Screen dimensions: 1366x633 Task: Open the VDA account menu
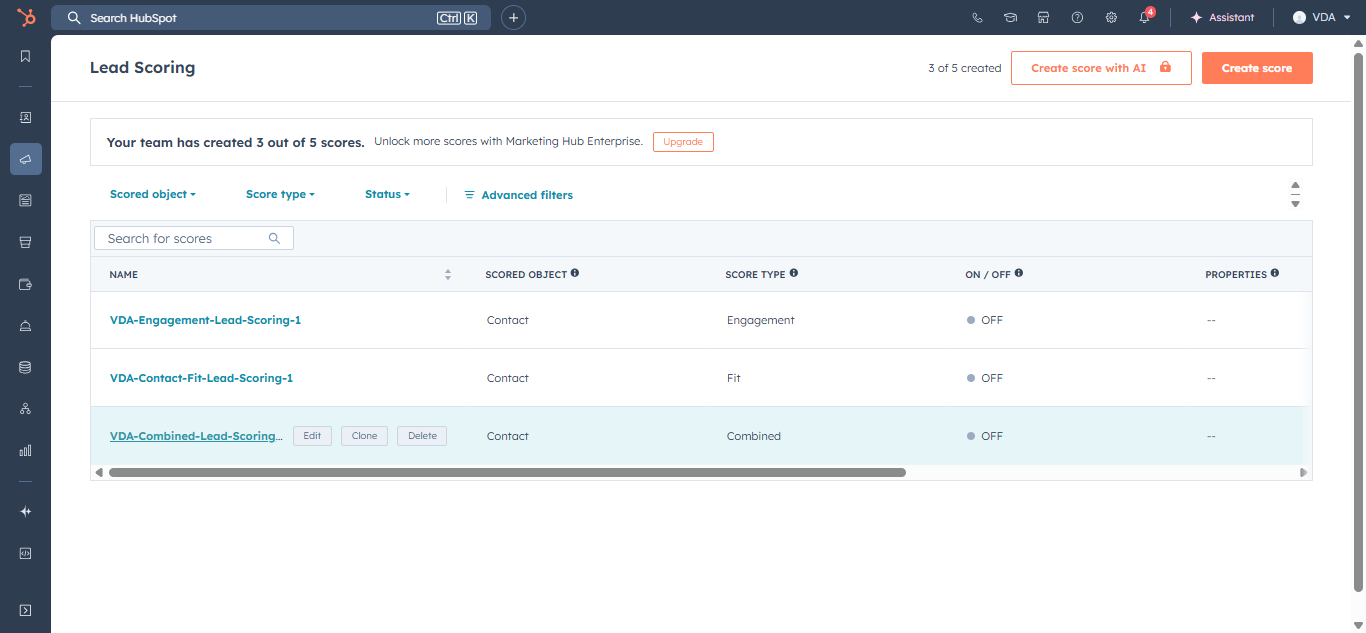1321,17
